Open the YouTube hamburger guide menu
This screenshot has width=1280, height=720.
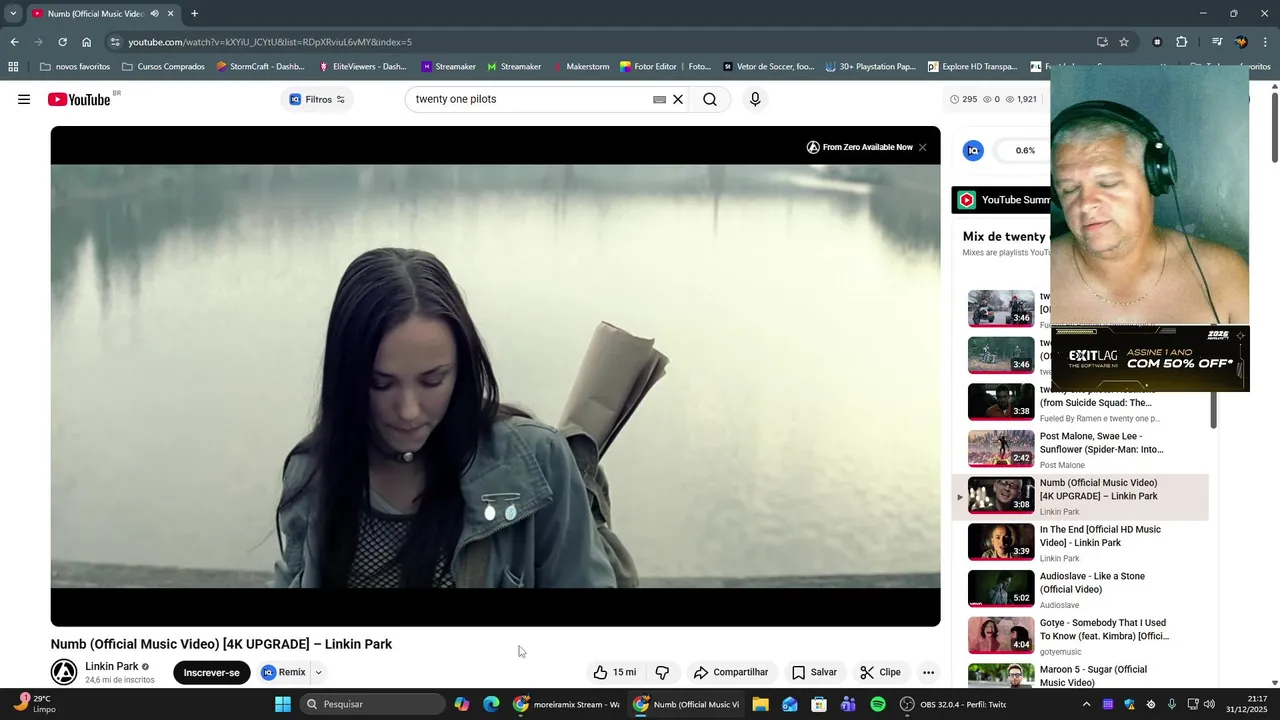(x=24, y=99)
